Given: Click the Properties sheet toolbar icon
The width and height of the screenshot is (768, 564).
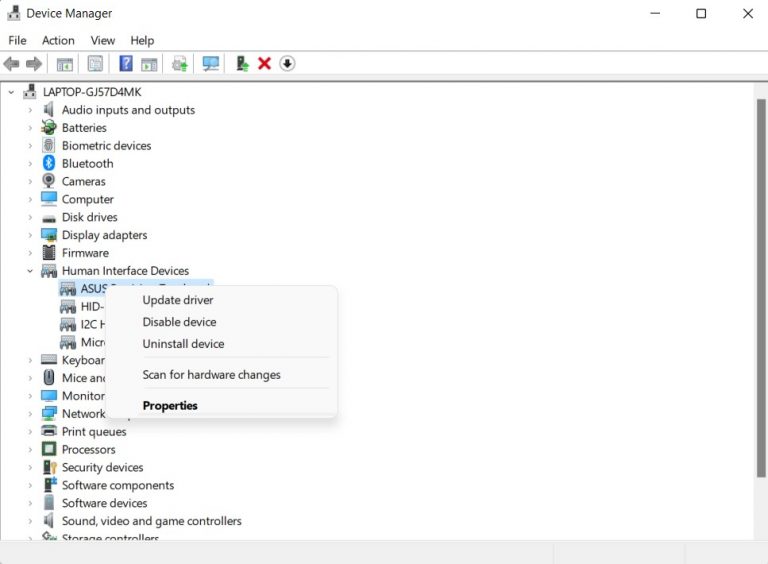Looking at the screenshot, I should point(95,64).
